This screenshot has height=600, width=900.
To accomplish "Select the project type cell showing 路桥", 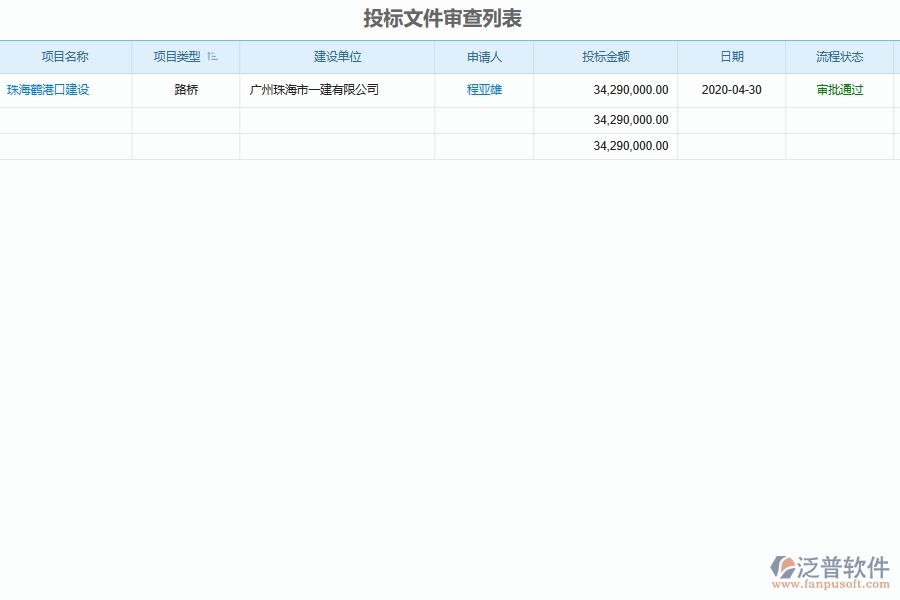I will pos(185,90).
